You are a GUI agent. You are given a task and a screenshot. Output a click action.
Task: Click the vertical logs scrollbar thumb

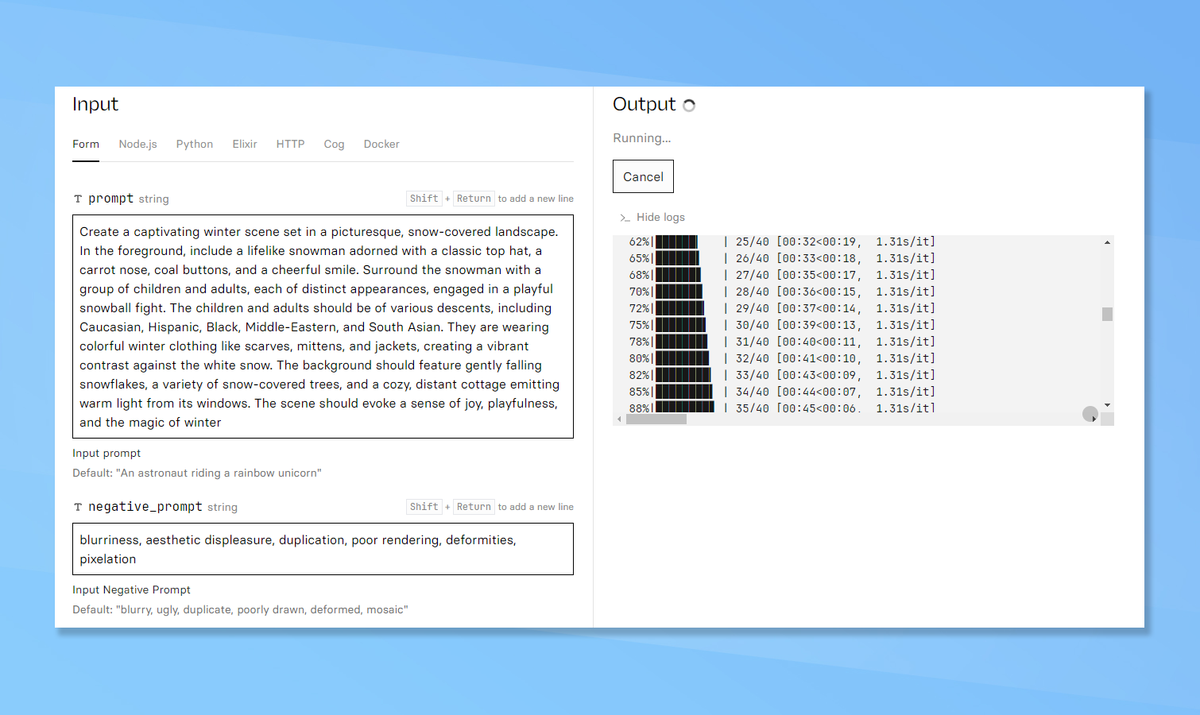1106,315
